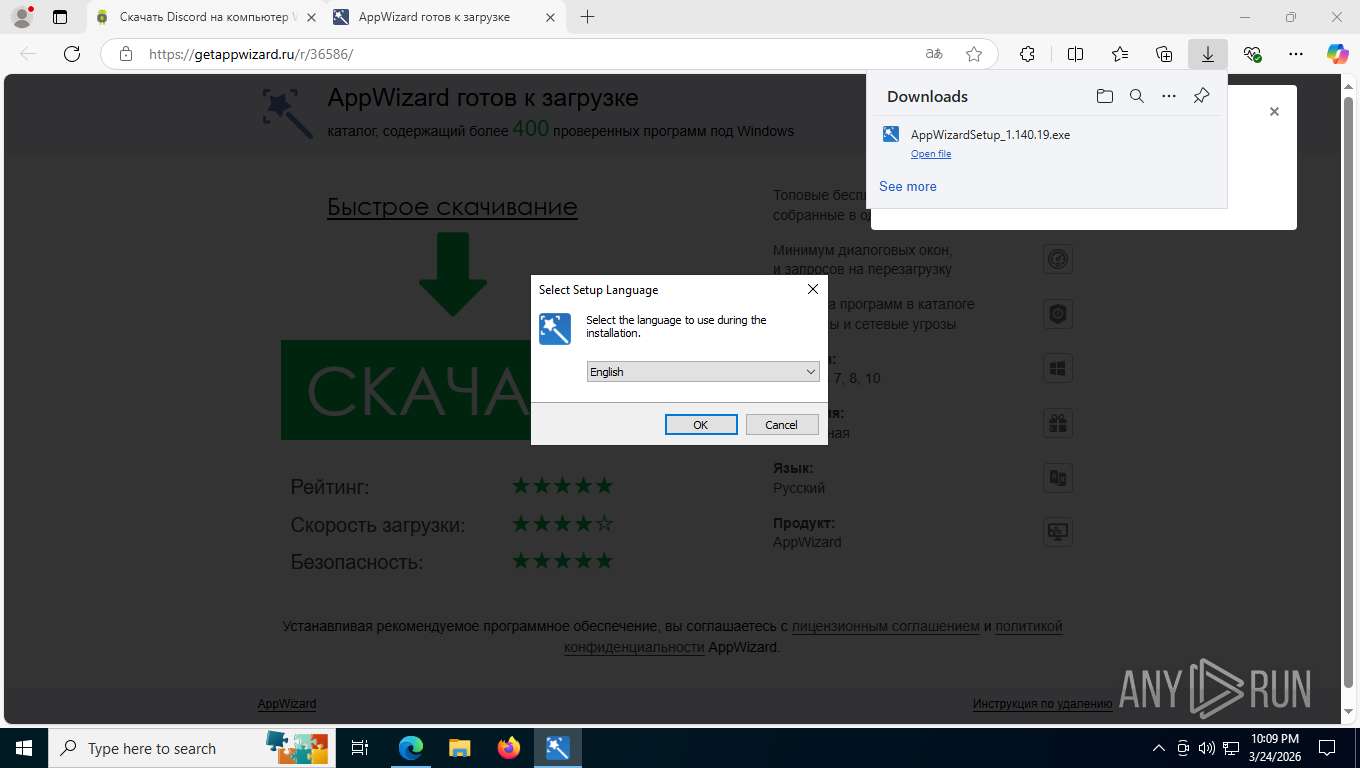Open Copilot icon in toolbar

(1337, 54)
